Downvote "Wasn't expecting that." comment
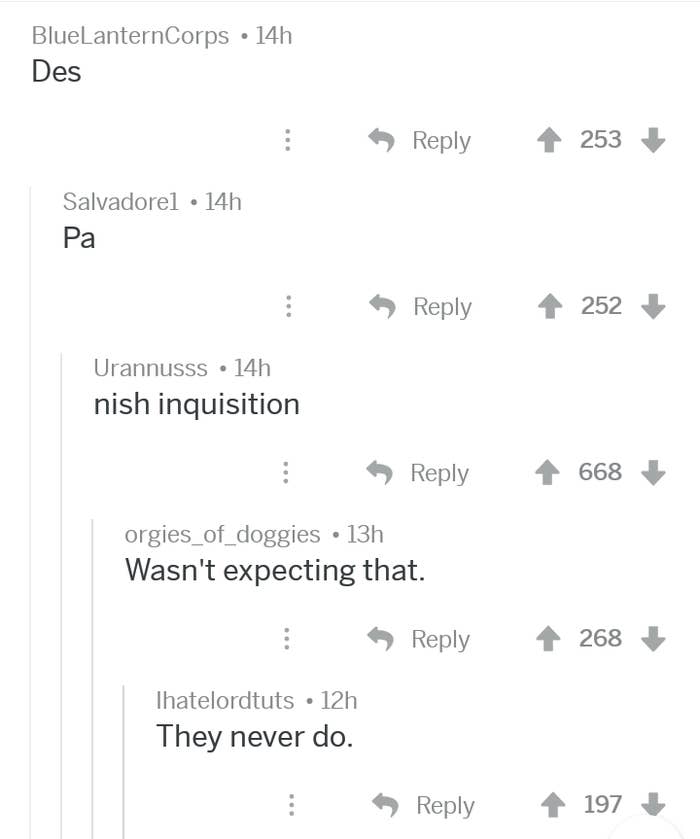This screenshot has height=839, width=700. (653, 639)
